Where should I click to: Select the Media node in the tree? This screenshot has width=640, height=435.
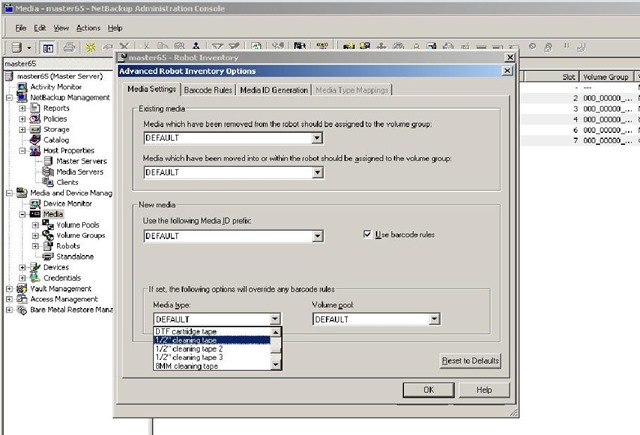[x=53, y=214]
